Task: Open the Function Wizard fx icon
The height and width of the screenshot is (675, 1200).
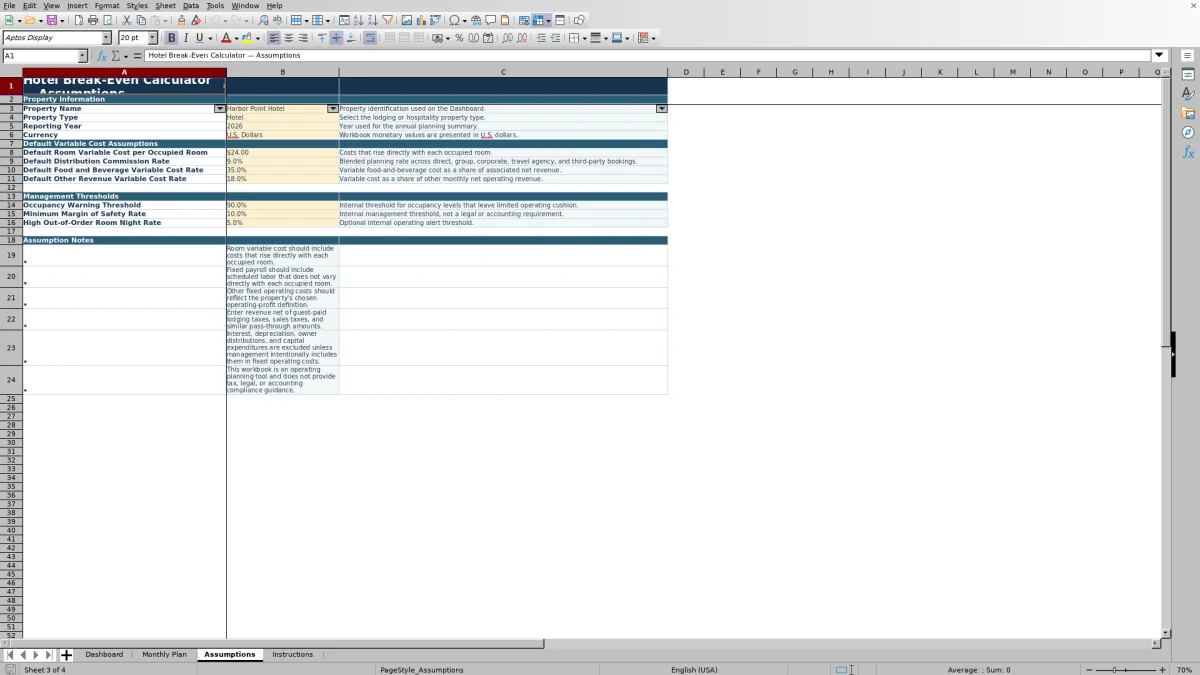Action: coord(101,56)
